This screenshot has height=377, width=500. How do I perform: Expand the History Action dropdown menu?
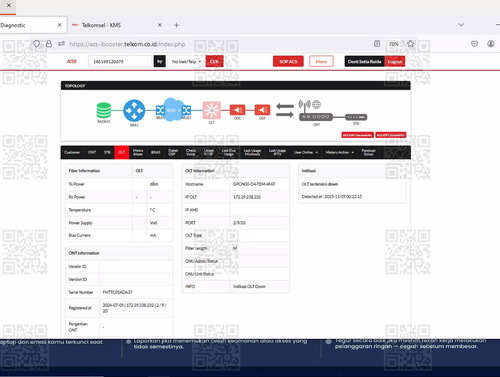(x=339, y=152)
